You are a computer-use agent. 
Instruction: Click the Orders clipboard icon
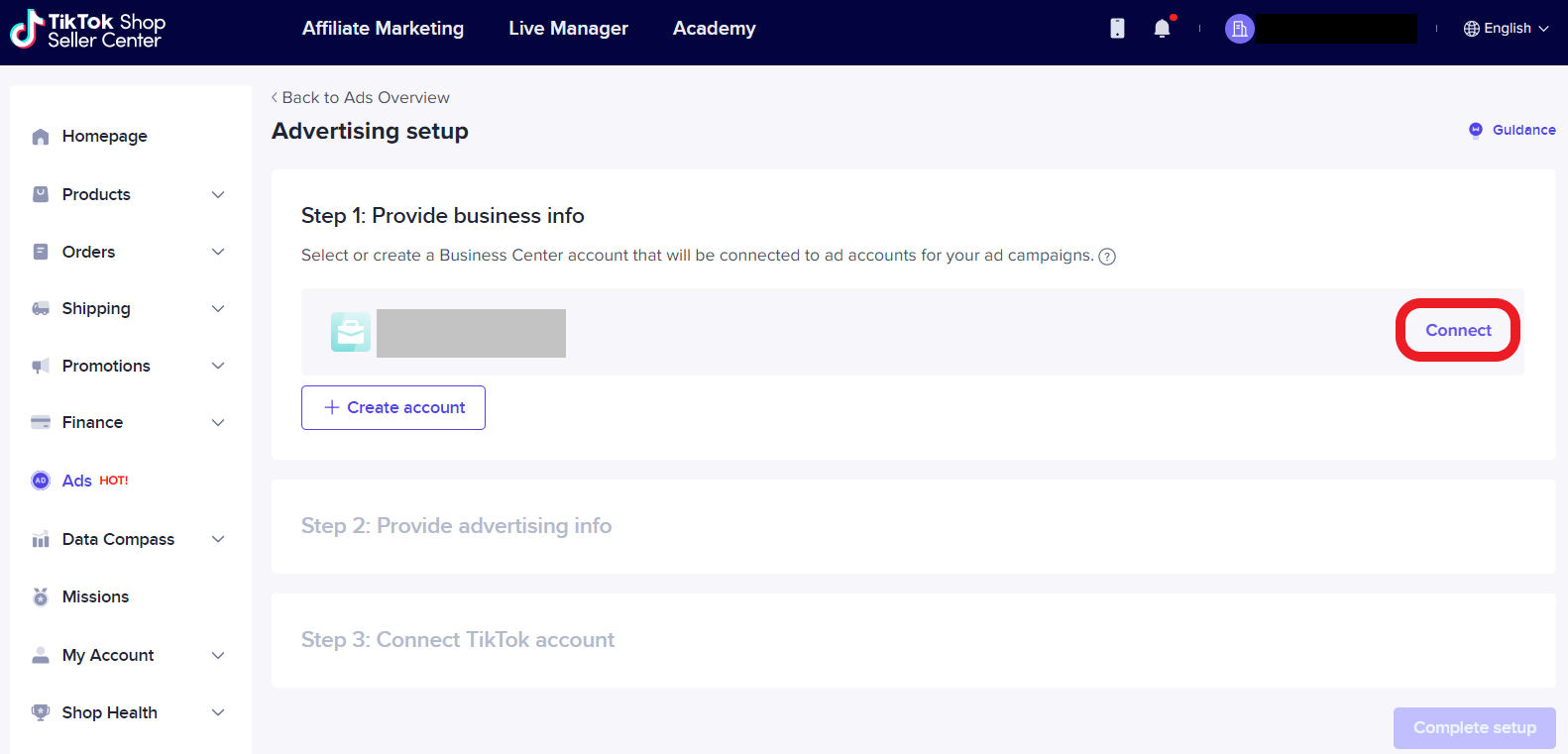tap(41, 252)
